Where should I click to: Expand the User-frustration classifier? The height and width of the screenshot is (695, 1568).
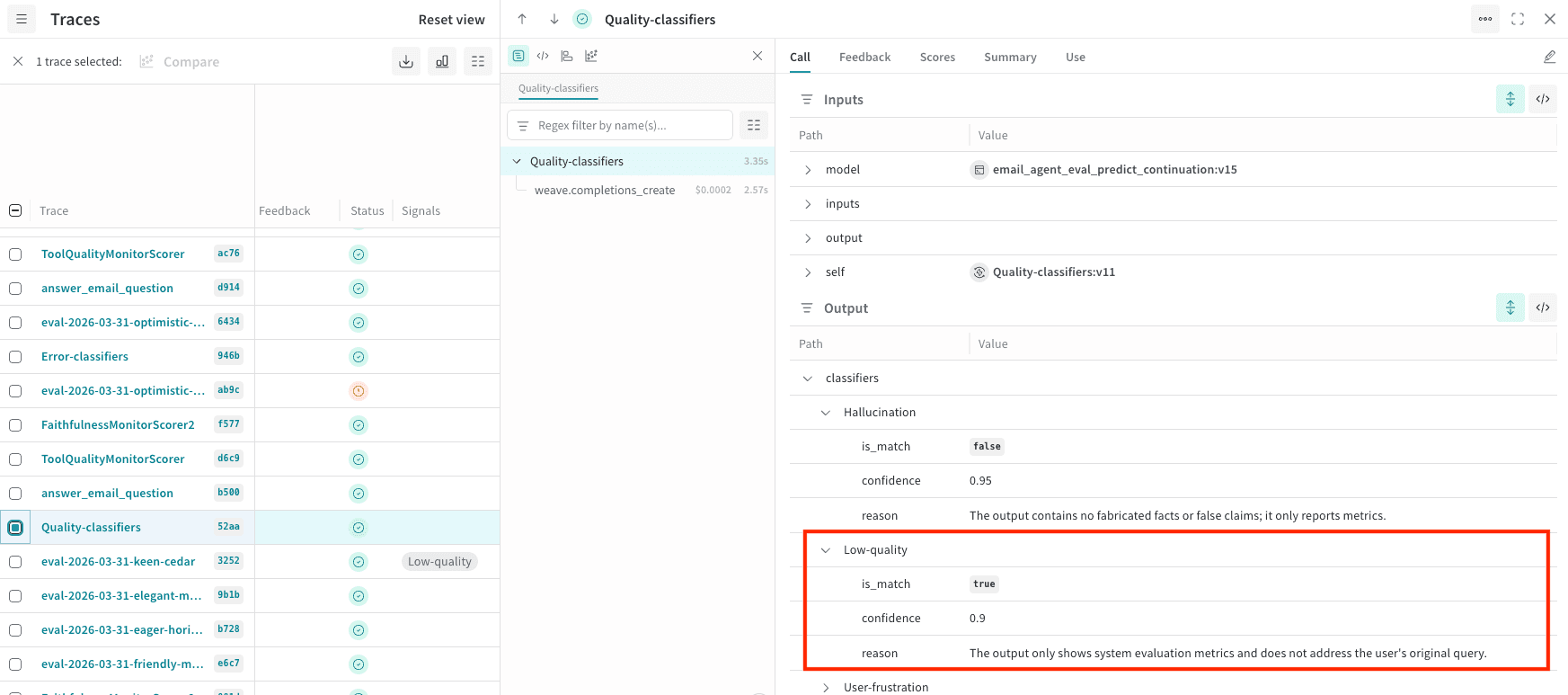pos(826,687)
